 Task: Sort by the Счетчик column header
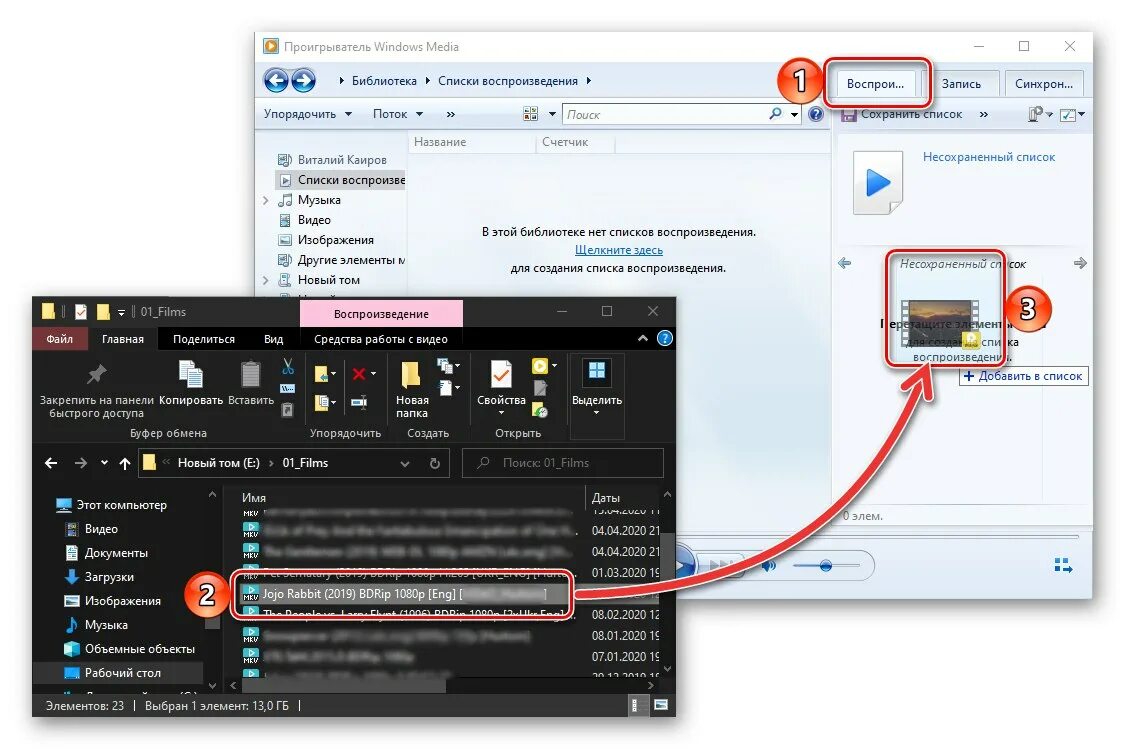point(565,142)
